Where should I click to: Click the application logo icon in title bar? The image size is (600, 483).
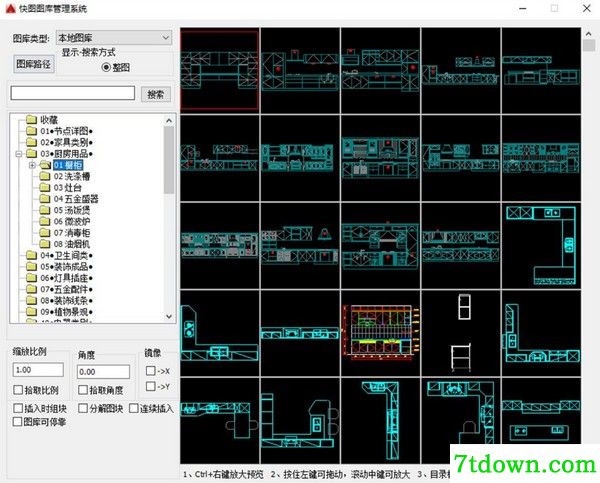click(10, 8)
